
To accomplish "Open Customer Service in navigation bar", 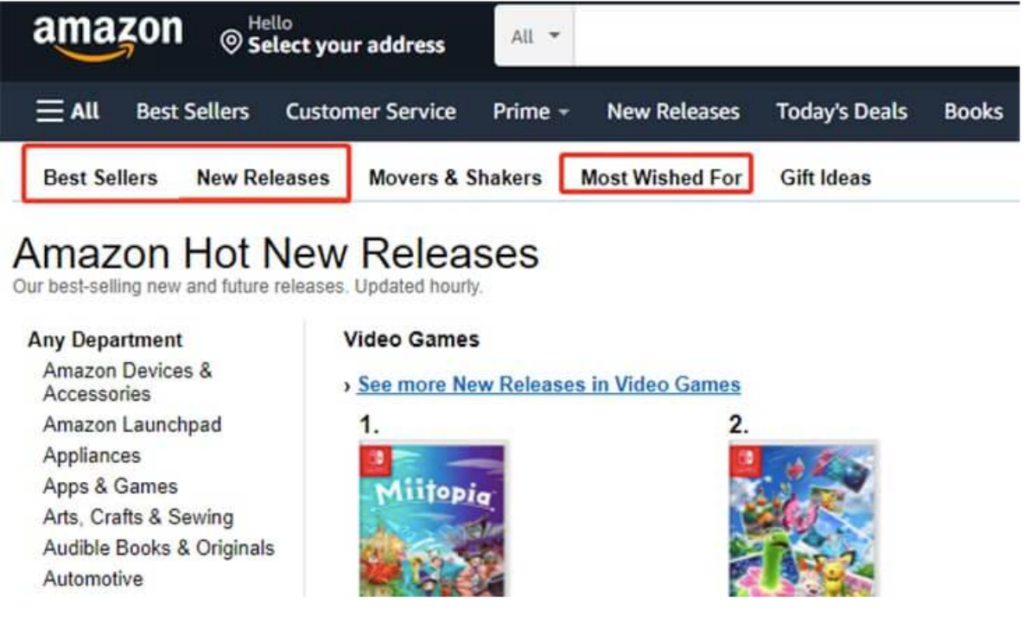I will [370, 111].
